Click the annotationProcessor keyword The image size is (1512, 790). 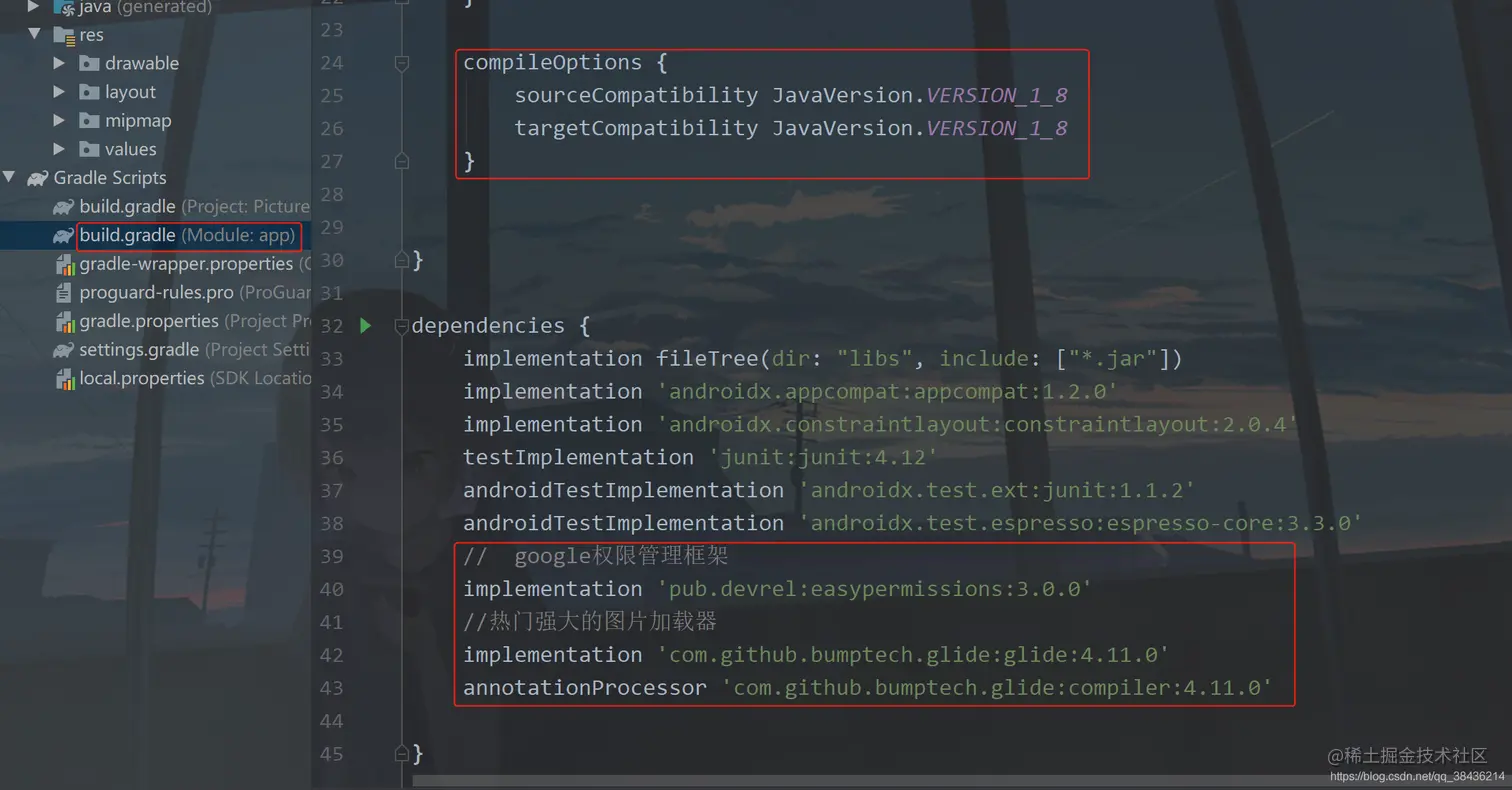click(585, 688)
